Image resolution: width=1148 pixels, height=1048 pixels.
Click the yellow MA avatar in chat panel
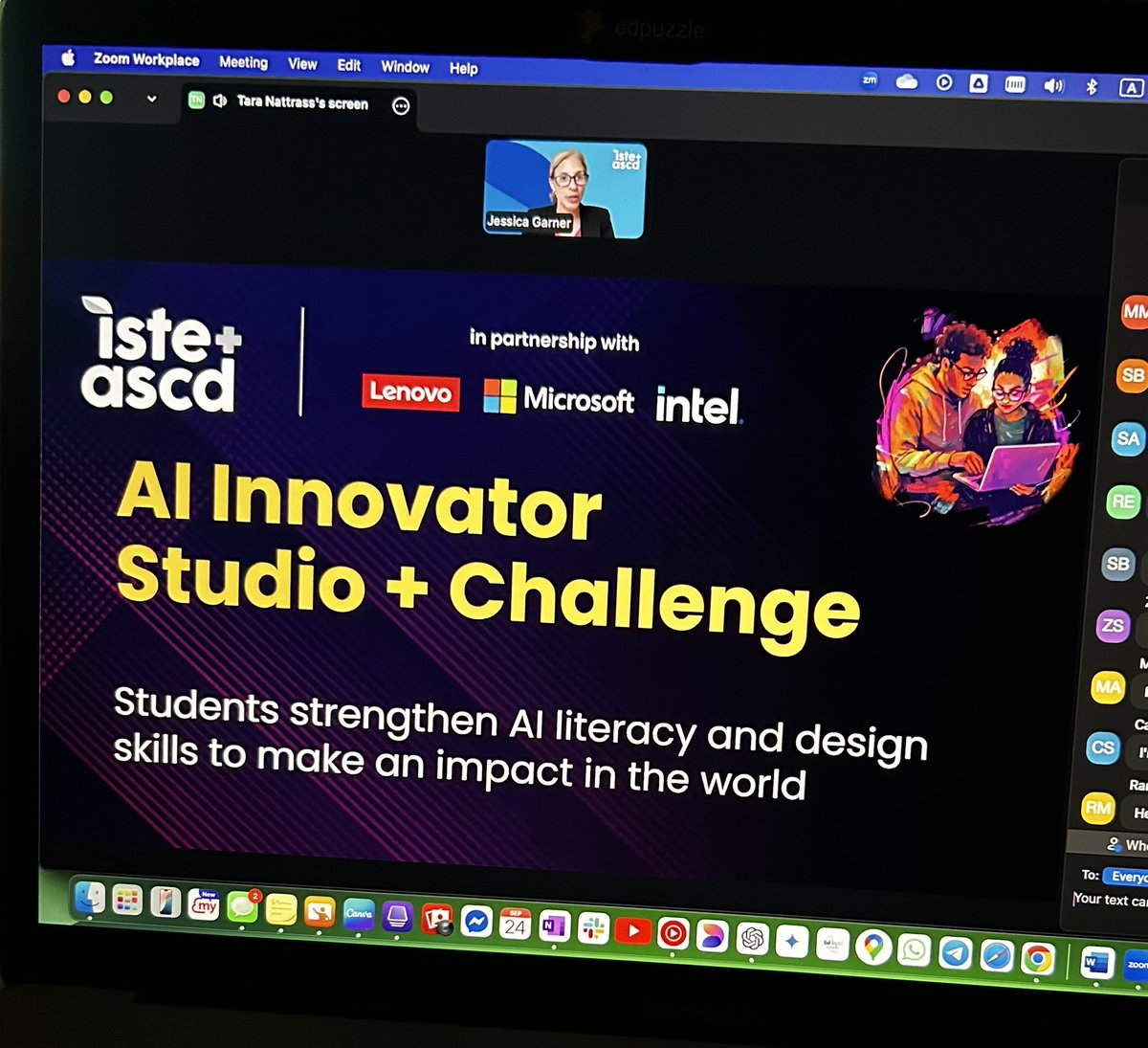[x=1107, y=687]
